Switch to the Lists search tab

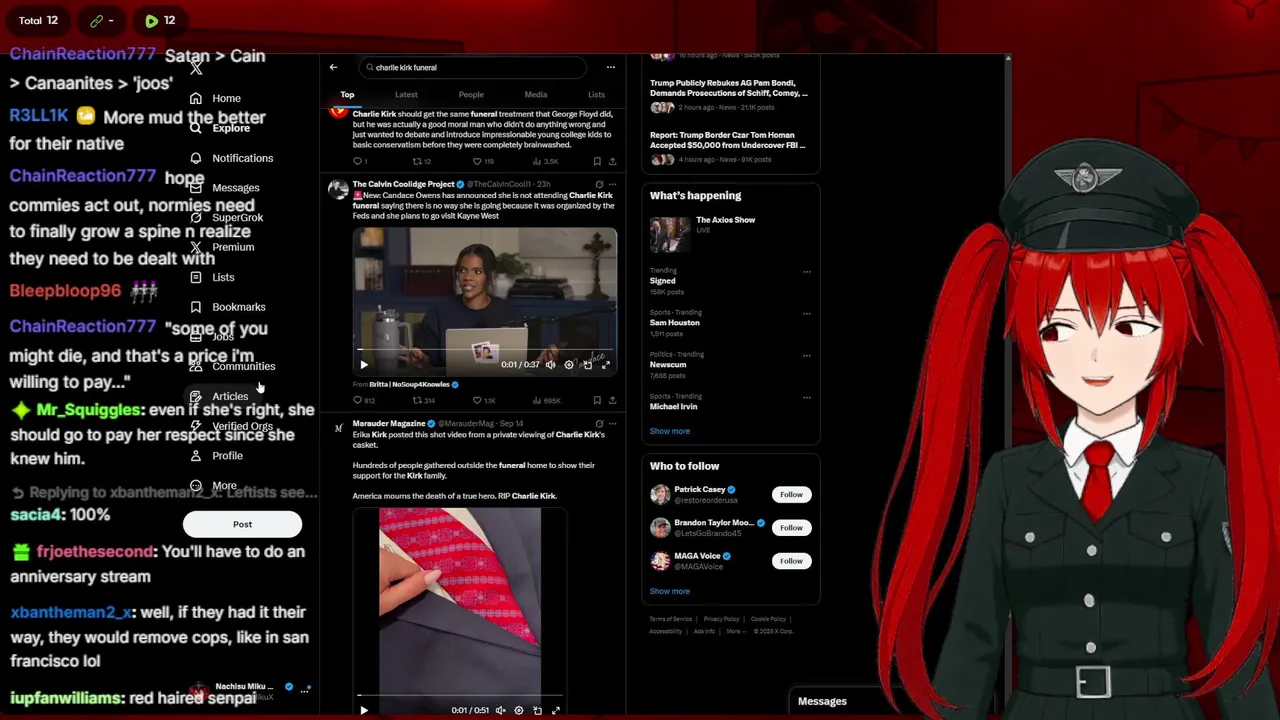[596, 94]
